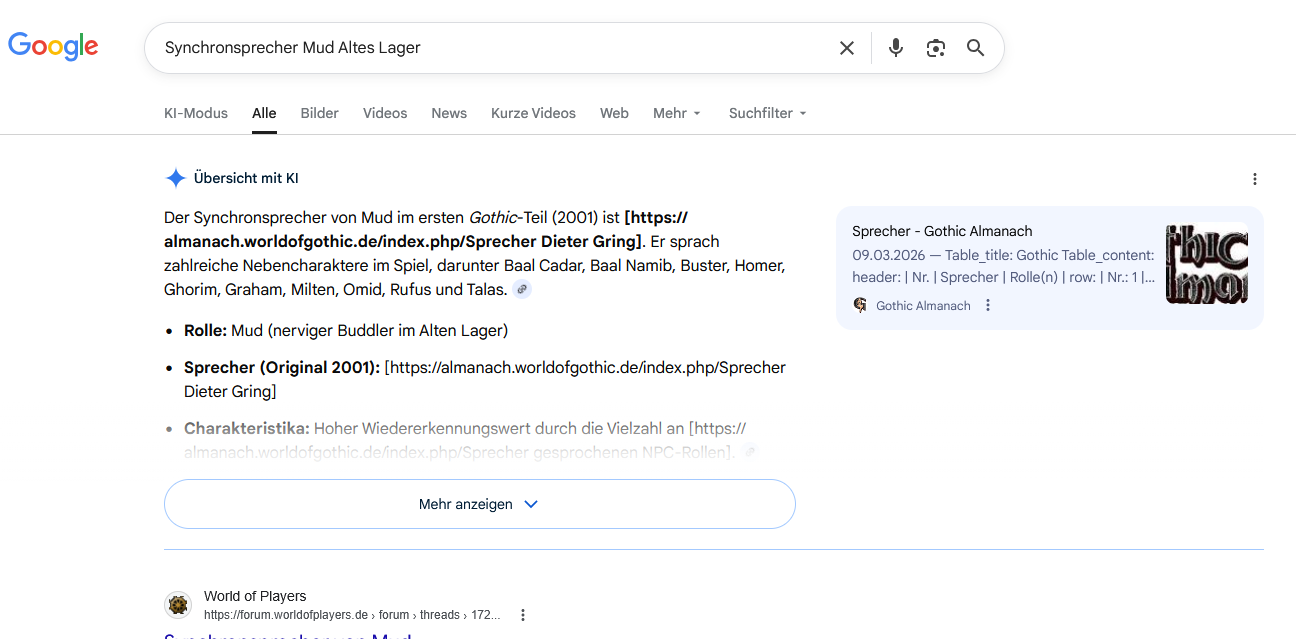Switch to Web tab

(614, 113)
